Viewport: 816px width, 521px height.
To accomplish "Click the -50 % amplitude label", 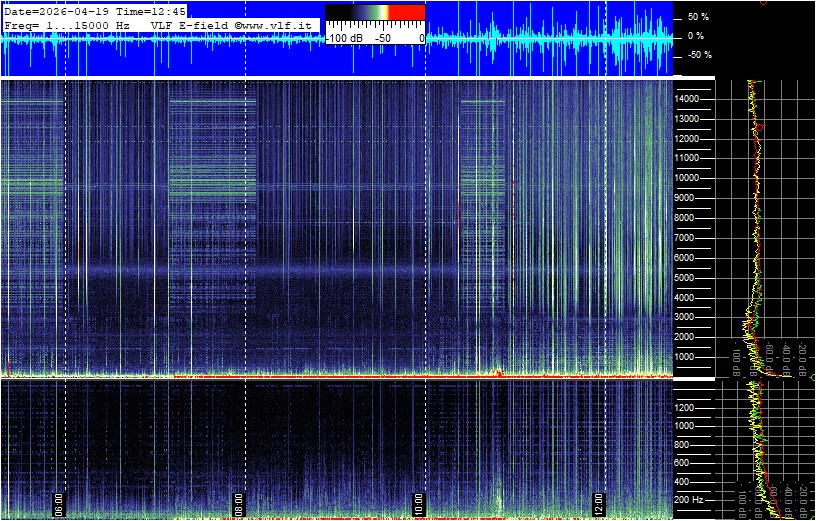I will [698, 55].
